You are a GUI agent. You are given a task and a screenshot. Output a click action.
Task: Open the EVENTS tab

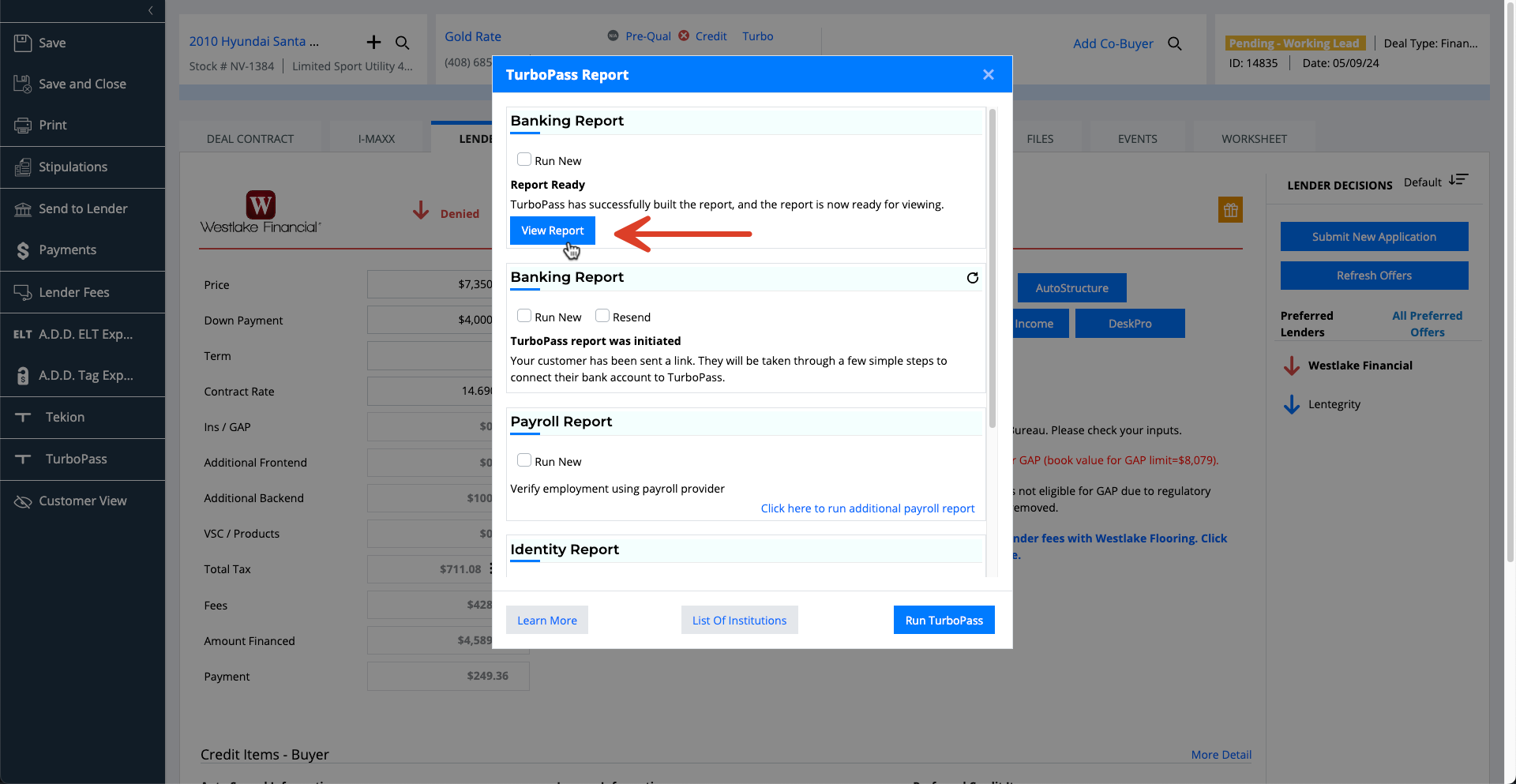tap(1138, 138)
